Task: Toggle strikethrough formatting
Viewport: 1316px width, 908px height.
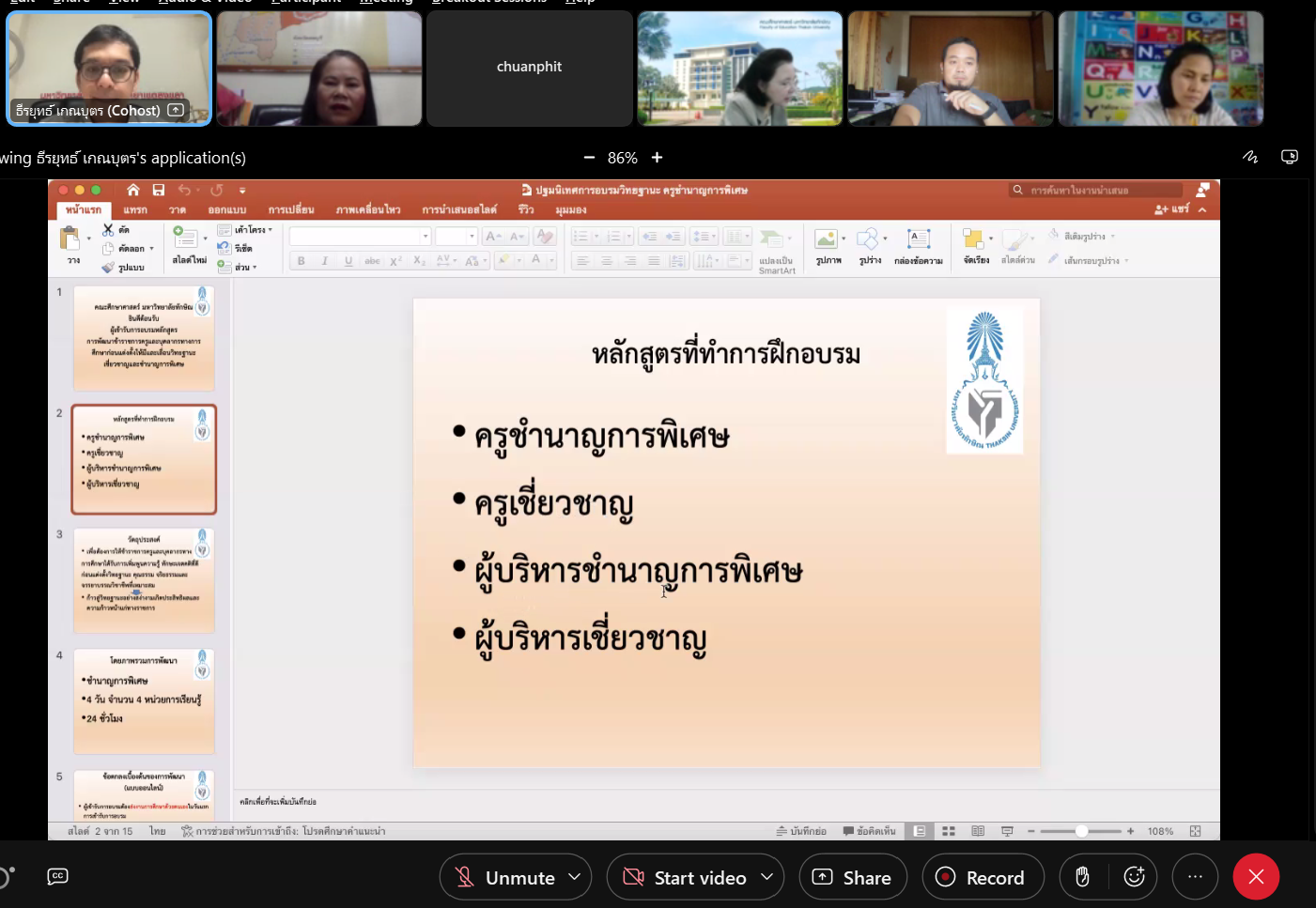Action: click(372, 261)
